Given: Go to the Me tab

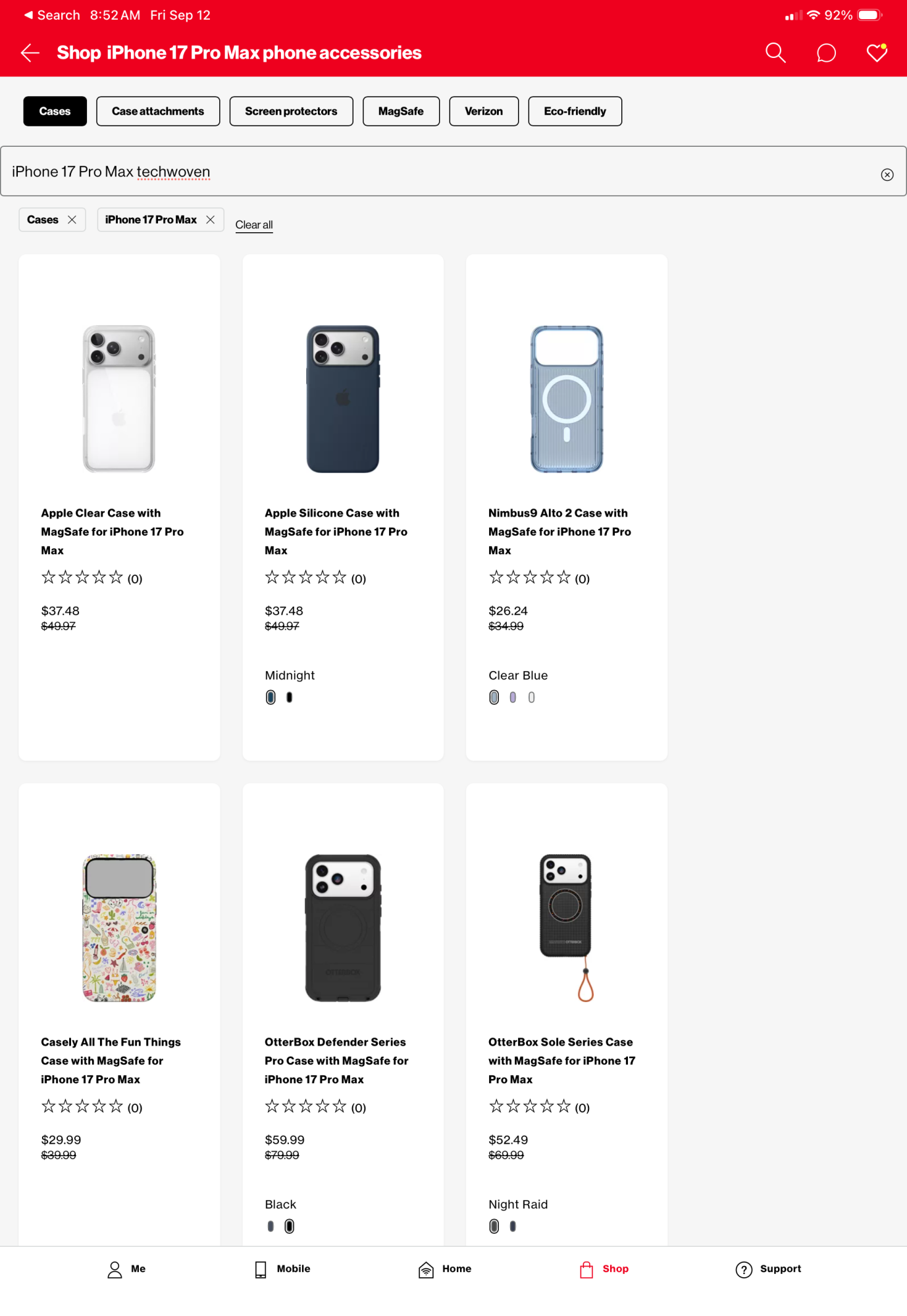Looking at the screenshot, I should 126,1269.
